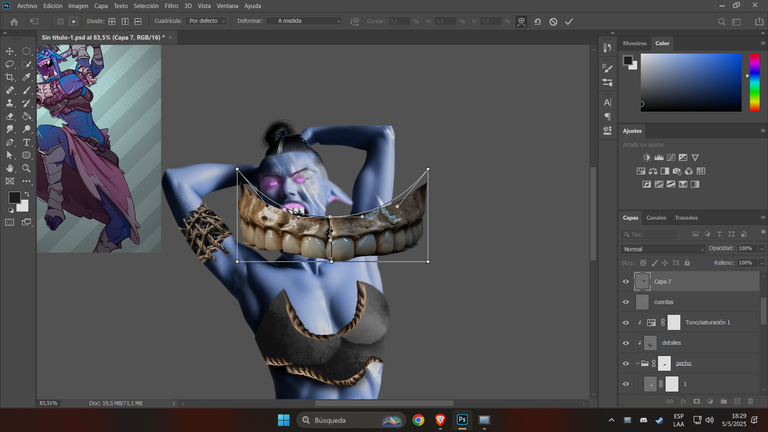Open foreground color in toolbox
The image size is (768, 432).
point(14,197)
